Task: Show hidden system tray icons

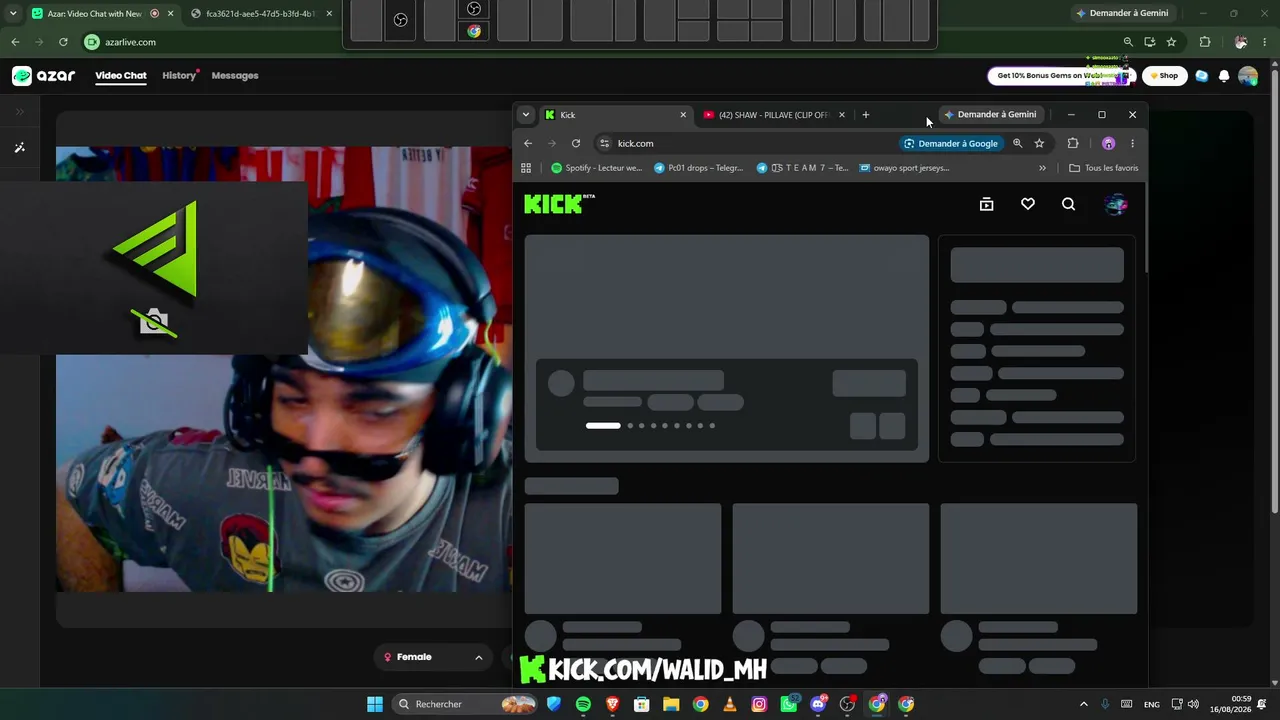Action: 1083,704
